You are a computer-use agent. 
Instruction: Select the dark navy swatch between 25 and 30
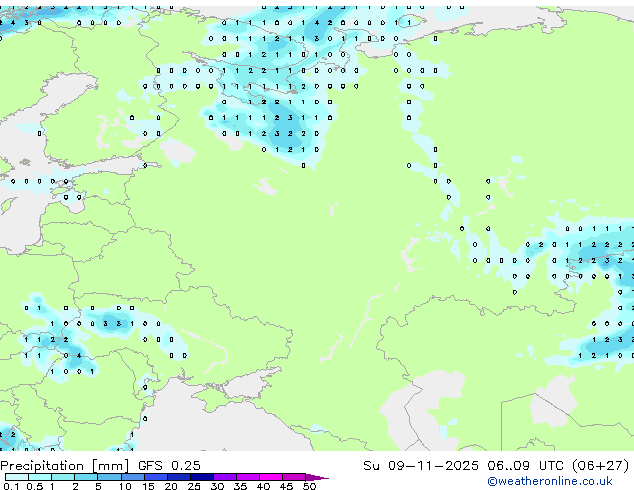coord(202,477)
